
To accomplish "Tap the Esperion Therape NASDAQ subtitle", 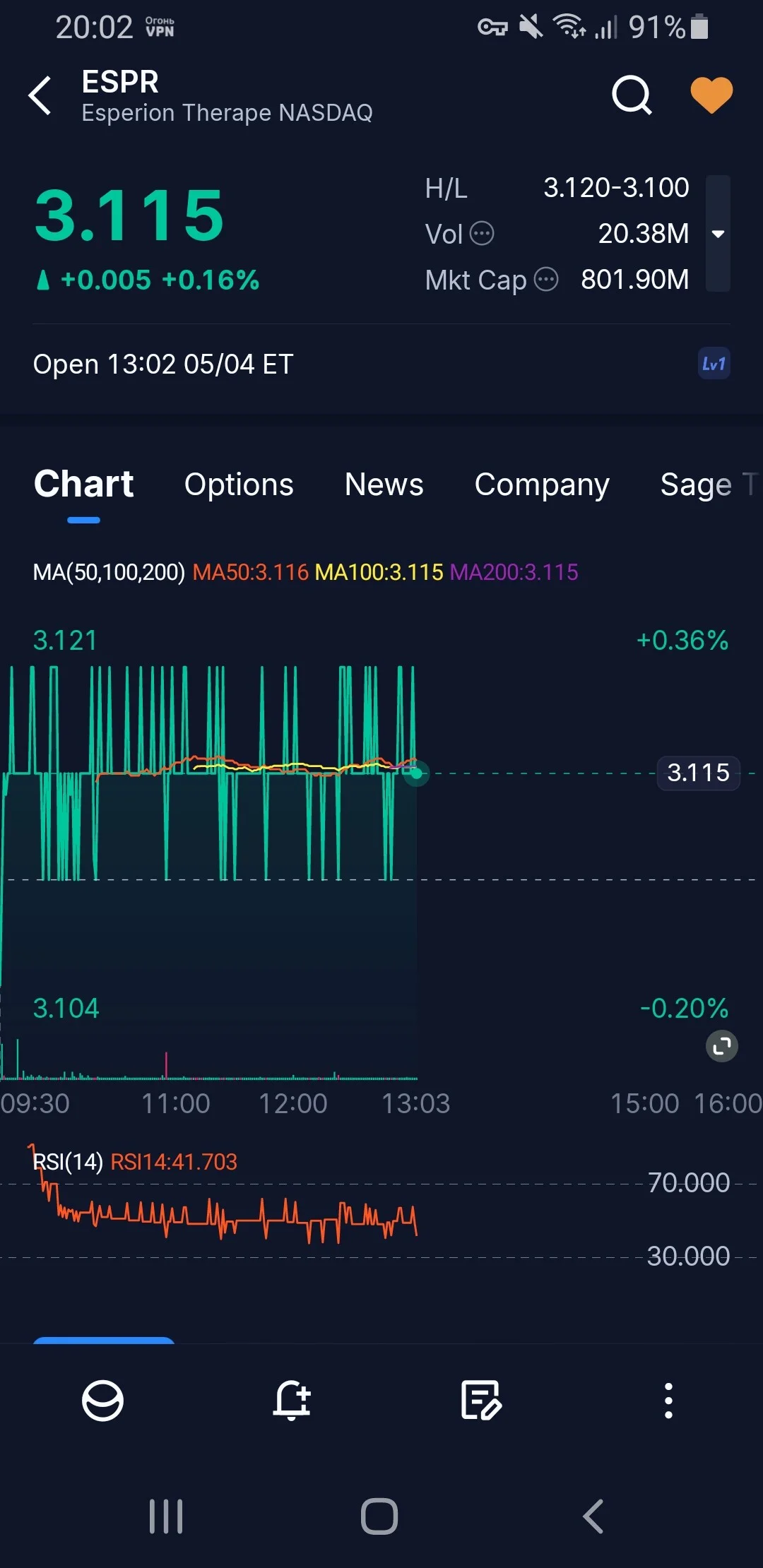I will tap(227, 113).
